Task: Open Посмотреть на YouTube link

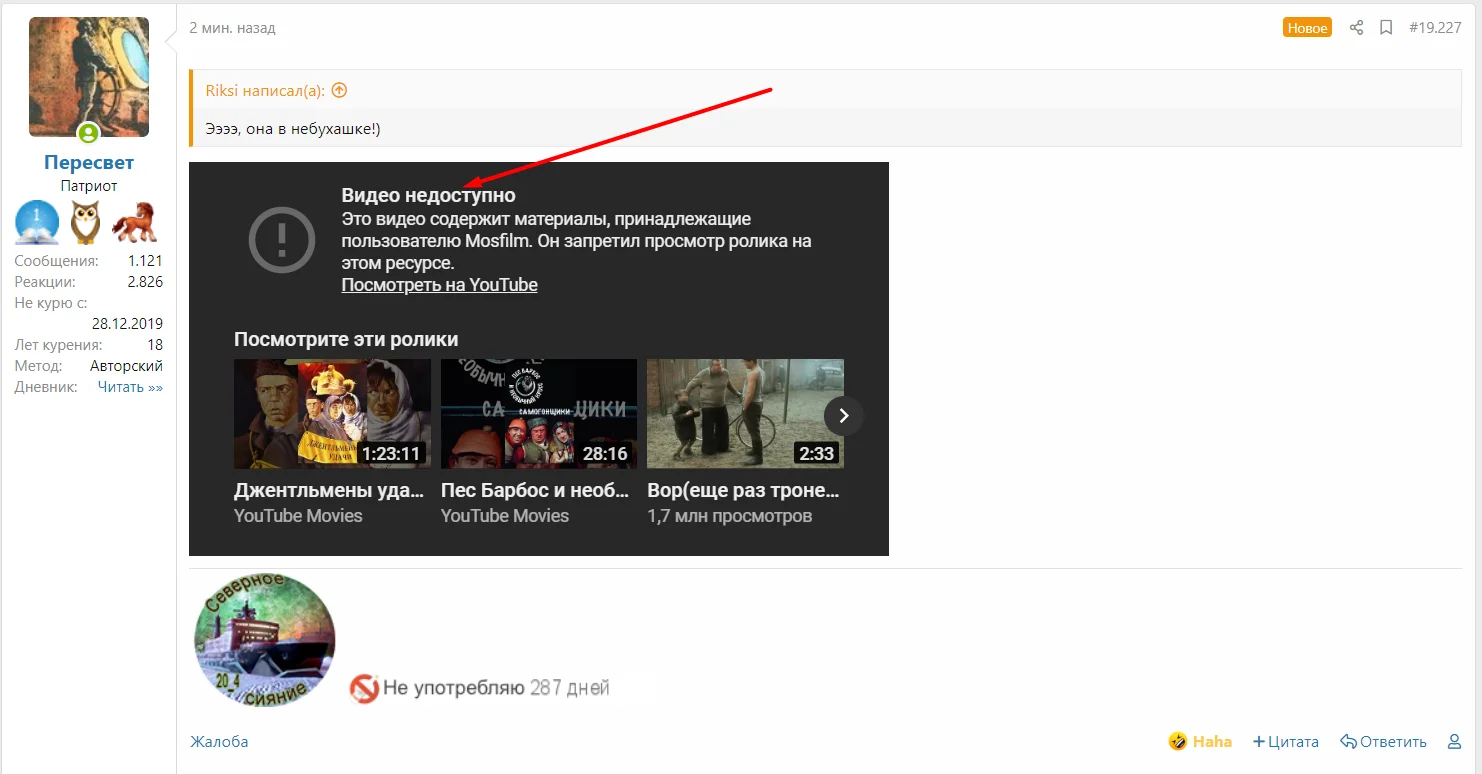Action: pyautogui.click(x=440, y=285)
